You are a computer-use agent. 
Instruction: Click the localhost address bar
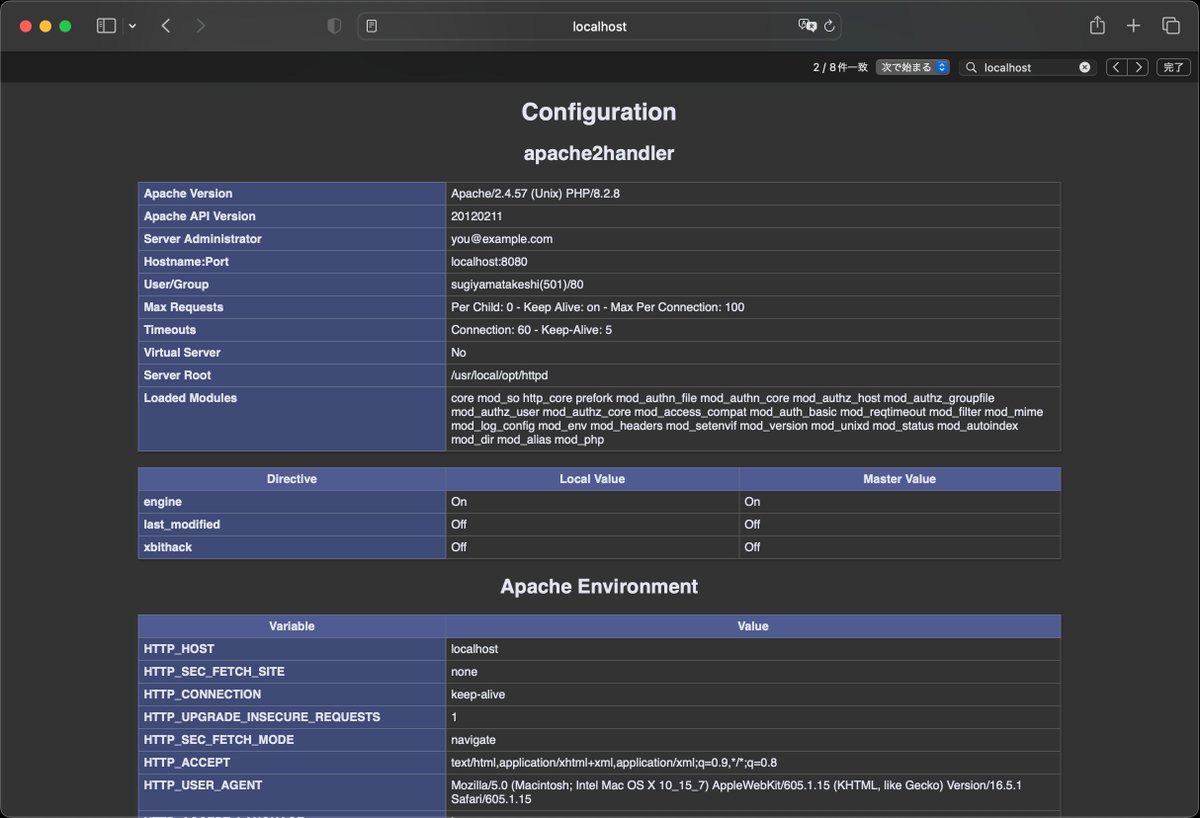click(x=599, y=25)
